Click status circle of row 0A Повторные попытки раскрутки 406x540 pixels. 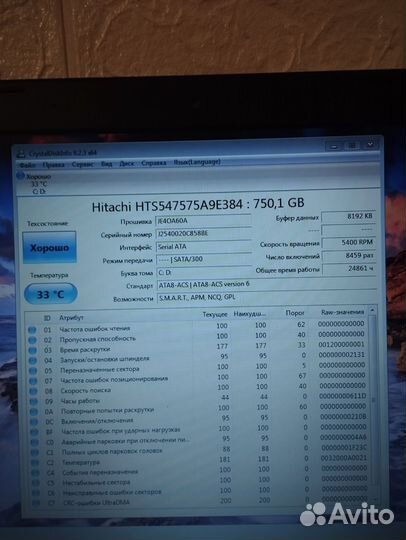[x=34, y=412]
